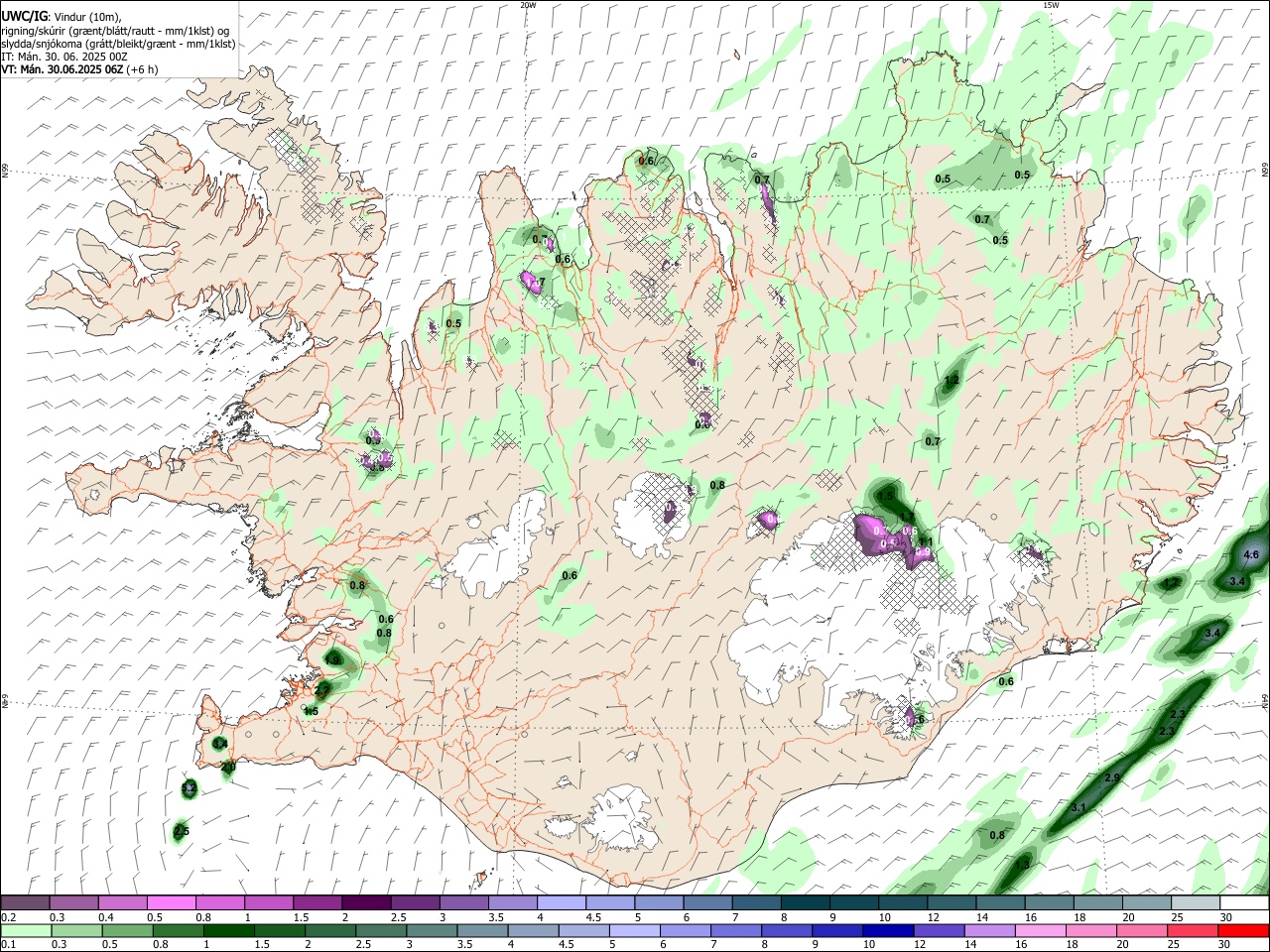Viewport: 1270px width, 952px height.
Task: Pick the medium green 0.5 swatch in lower legend row
Action: point(127,930)
